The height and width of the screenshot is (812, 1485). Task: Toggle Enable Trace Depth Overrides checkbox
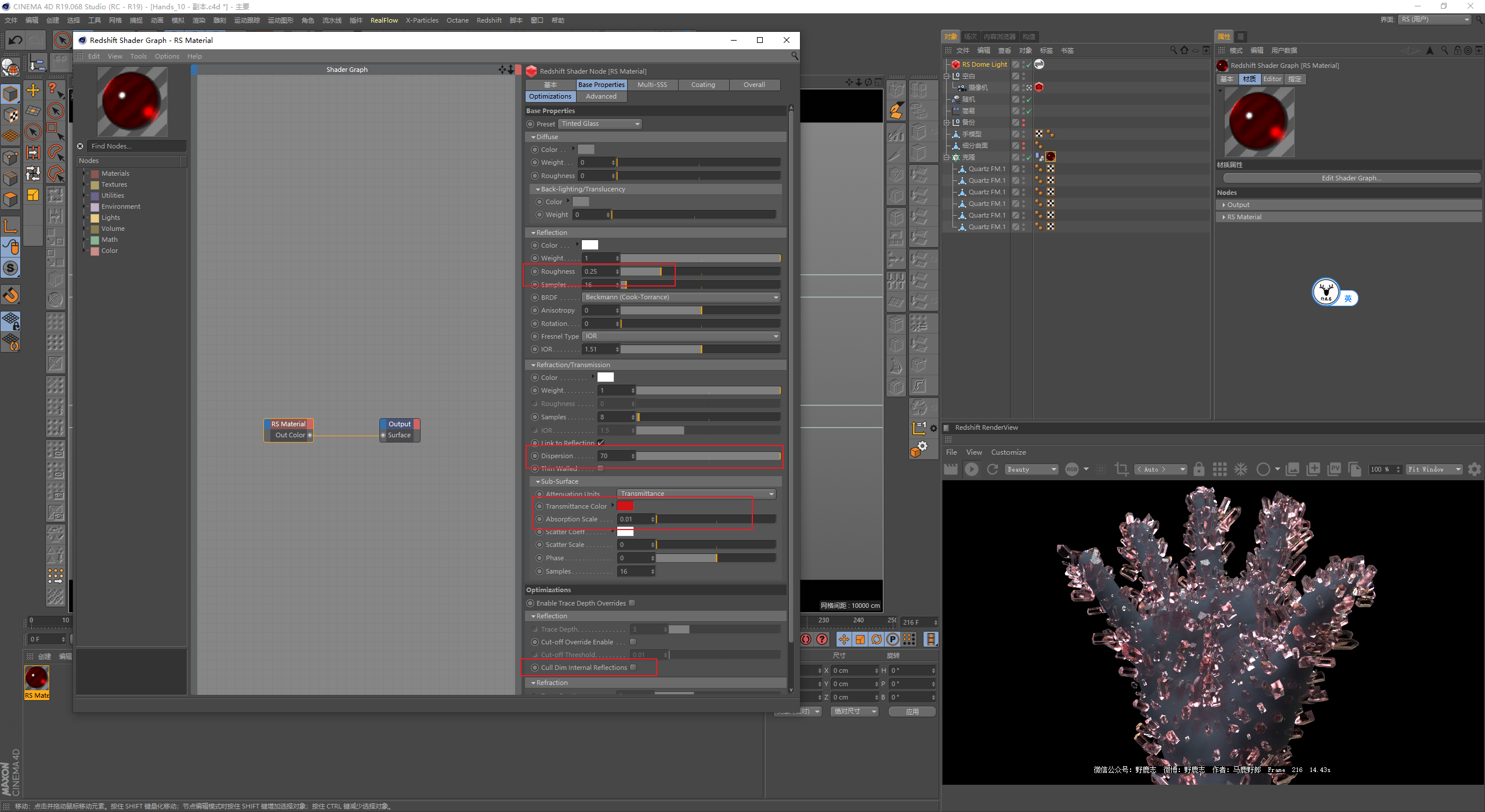point(632,603)
